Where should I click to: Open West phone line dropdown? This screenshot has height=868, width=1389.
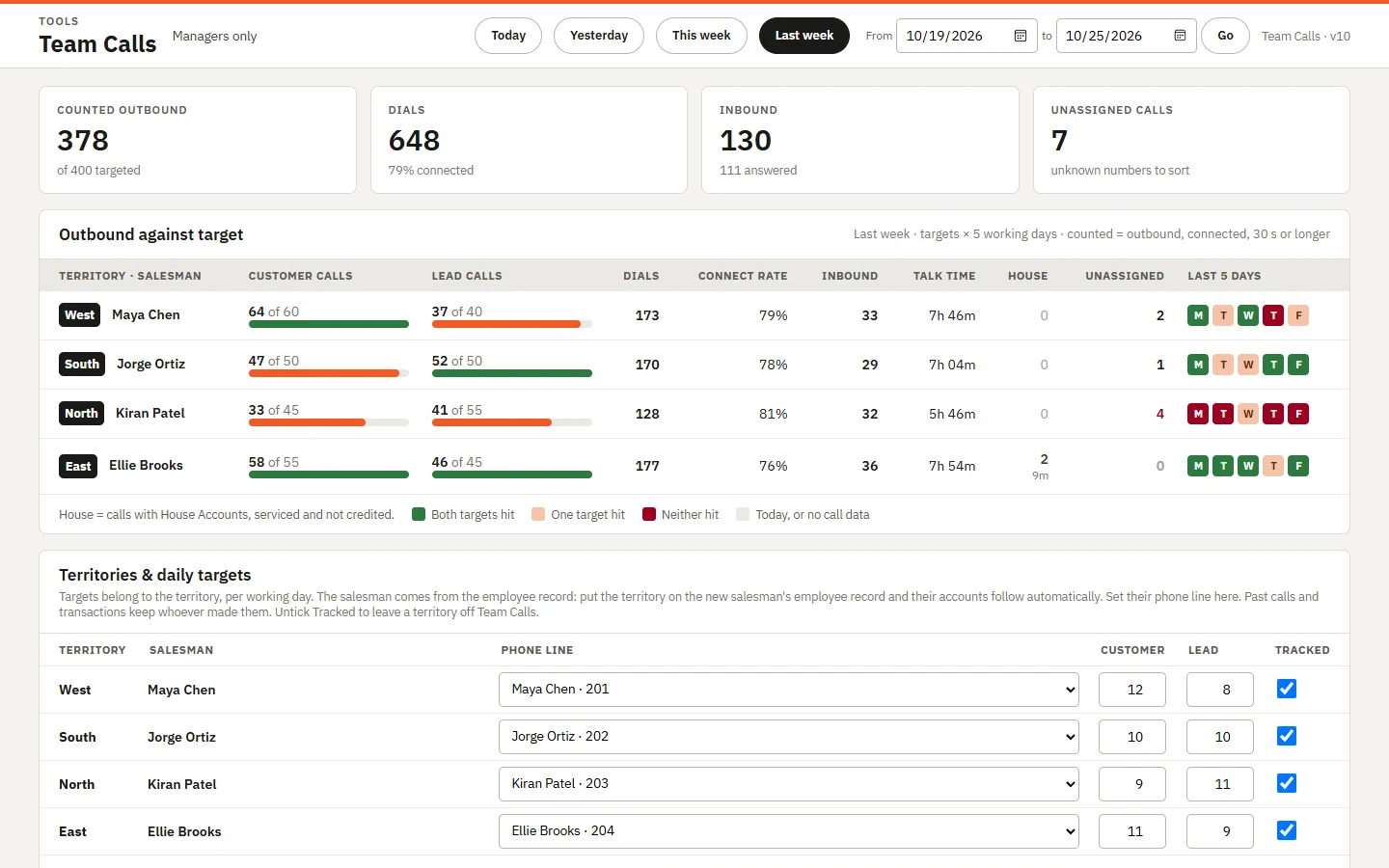point(789,690)
